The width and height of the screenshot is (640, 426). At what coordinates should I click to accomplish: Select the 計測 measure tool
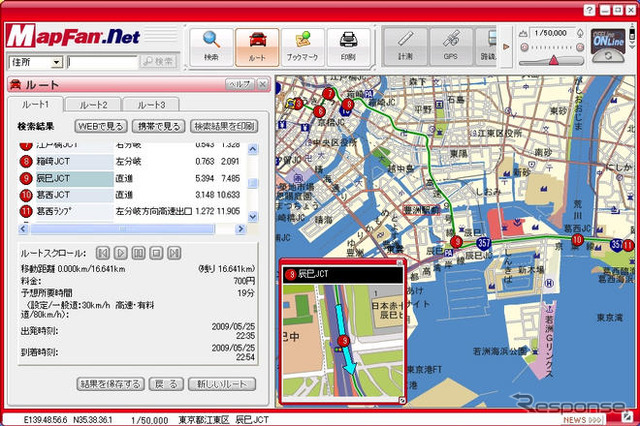click(x=405, y=47)
